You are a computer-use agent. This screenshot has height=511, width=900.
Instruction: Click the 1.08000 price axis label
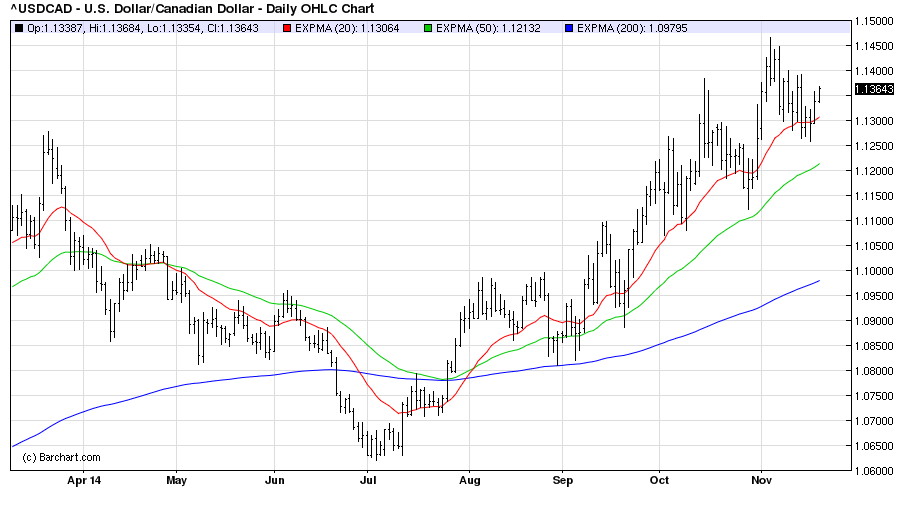(x=875, y=371)
